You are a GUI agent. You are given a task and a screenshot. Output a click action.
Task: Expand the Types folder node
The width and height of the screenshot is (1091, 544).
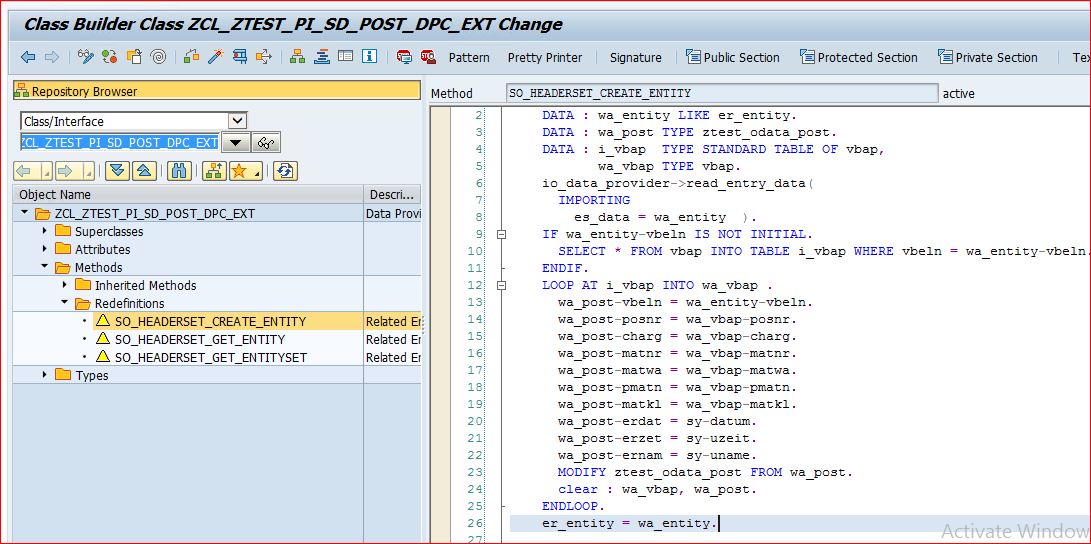[x=45, y=375]
